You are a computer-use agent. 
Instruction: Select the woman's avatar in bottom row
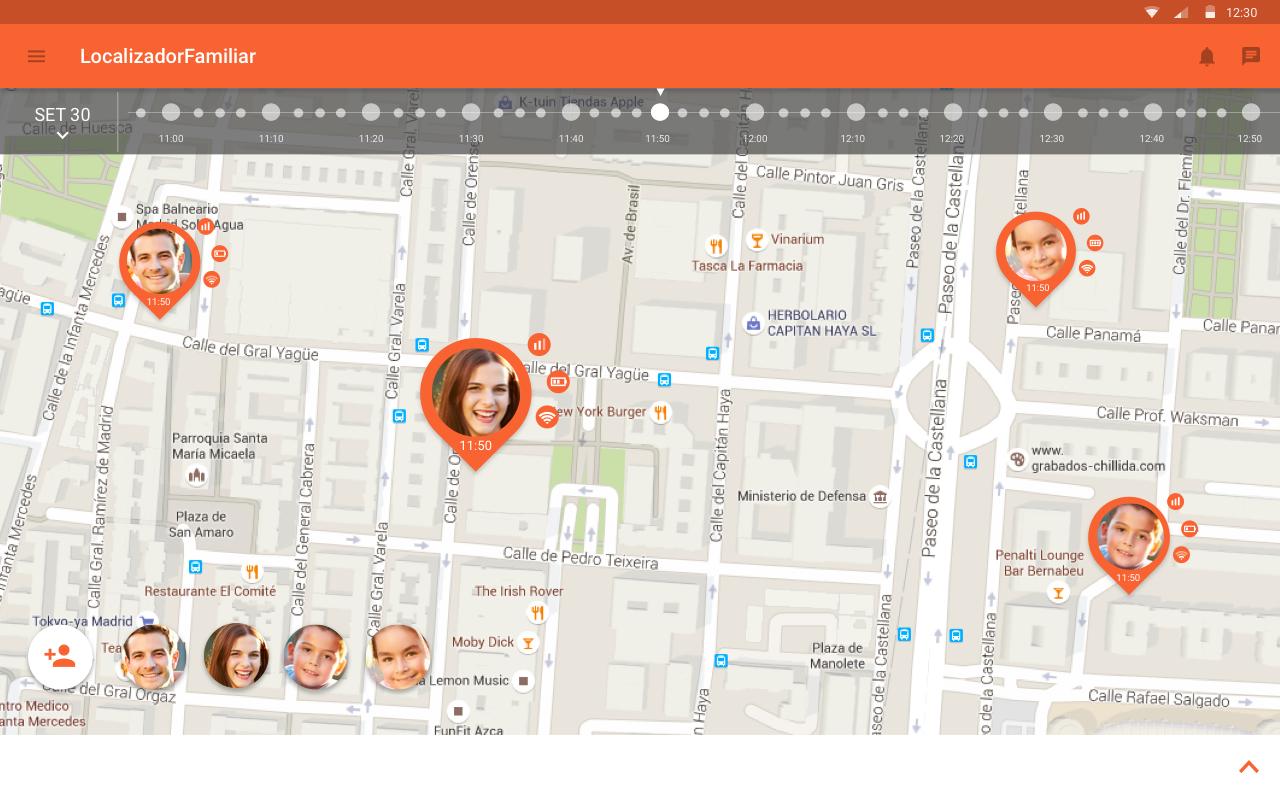pyautogui.click(x=236, y=656)
